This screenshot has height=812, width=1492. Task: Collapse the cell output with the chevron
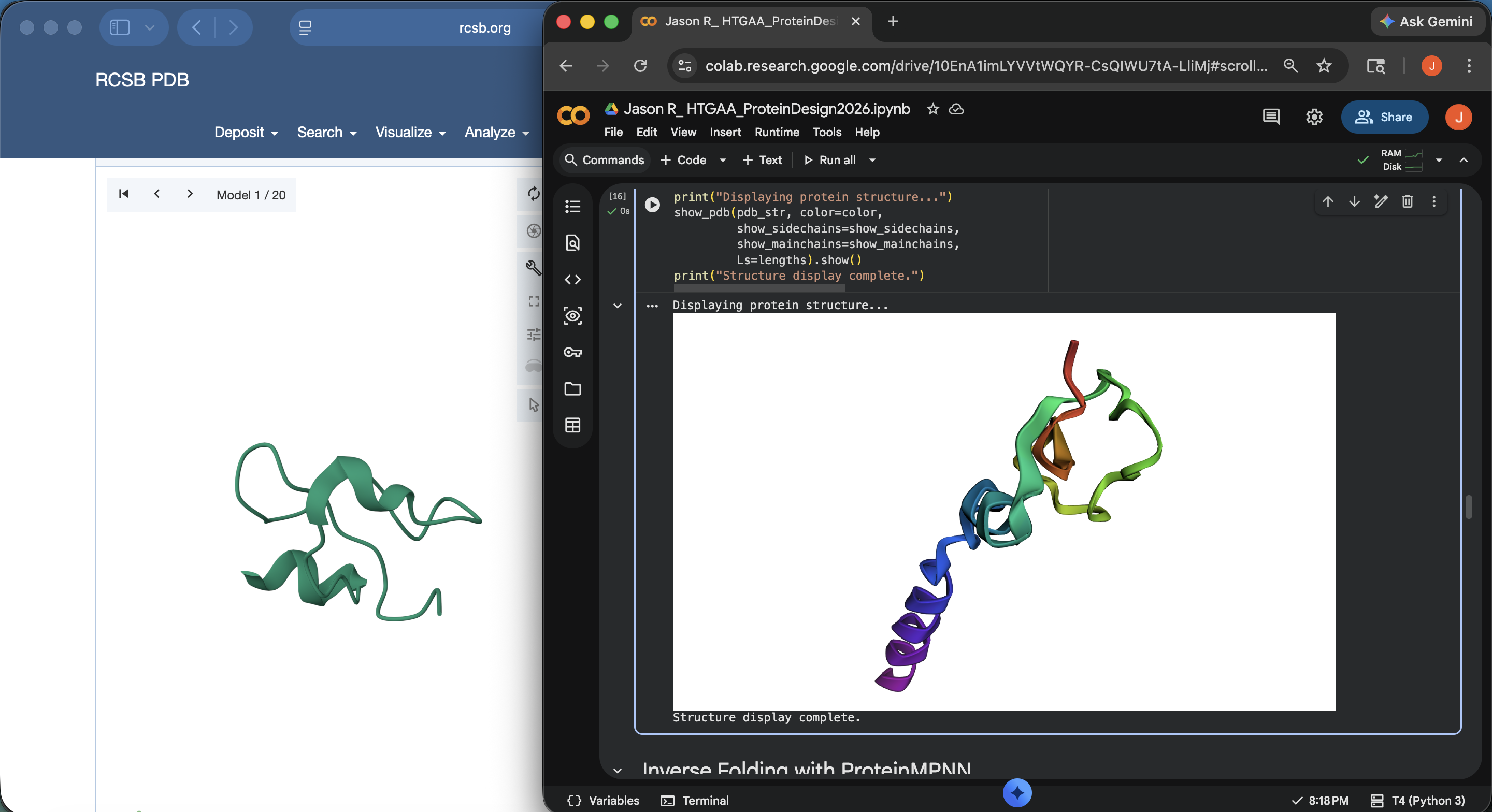pos(618,305)
